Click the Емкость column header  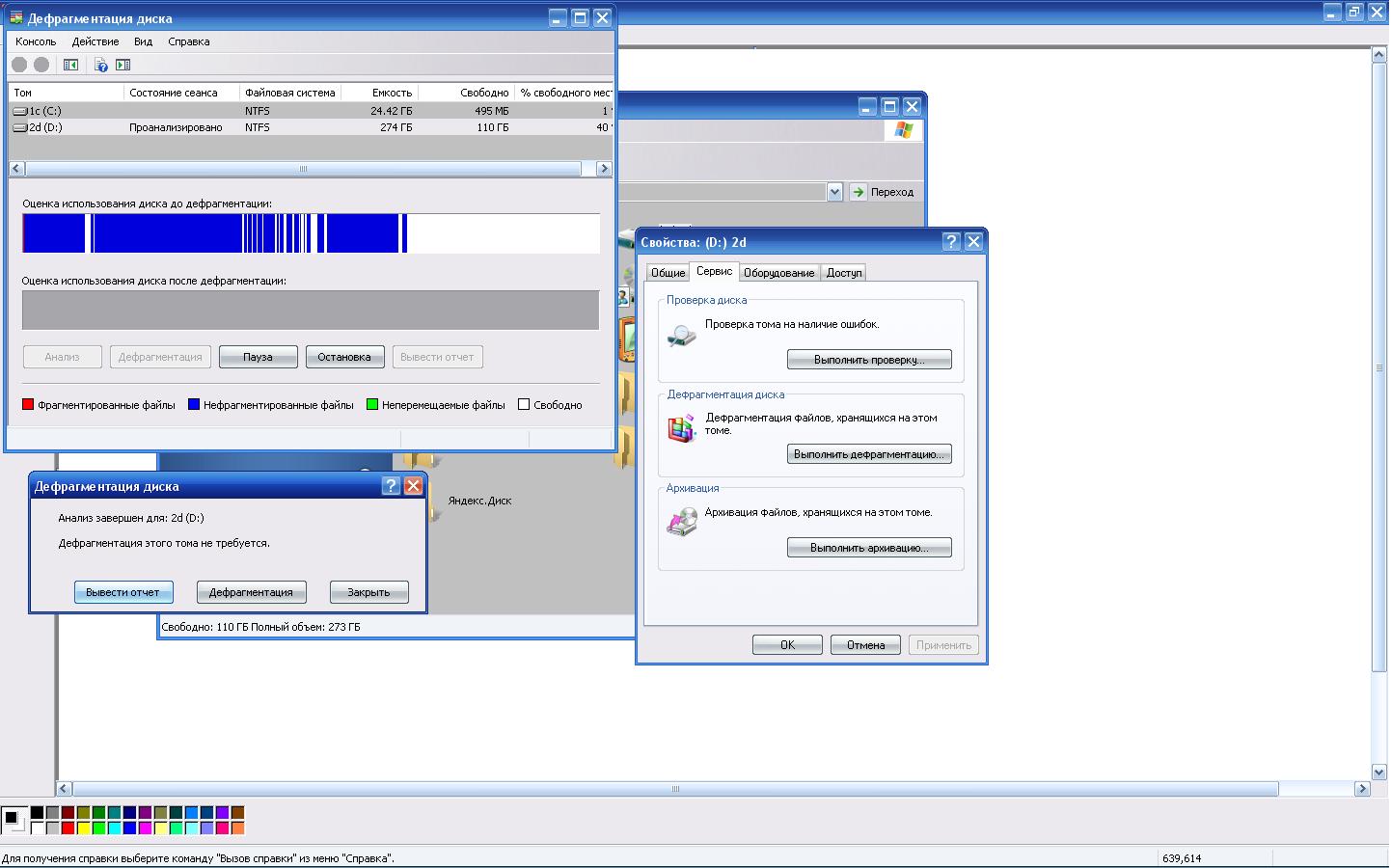[x=379, y=93]
